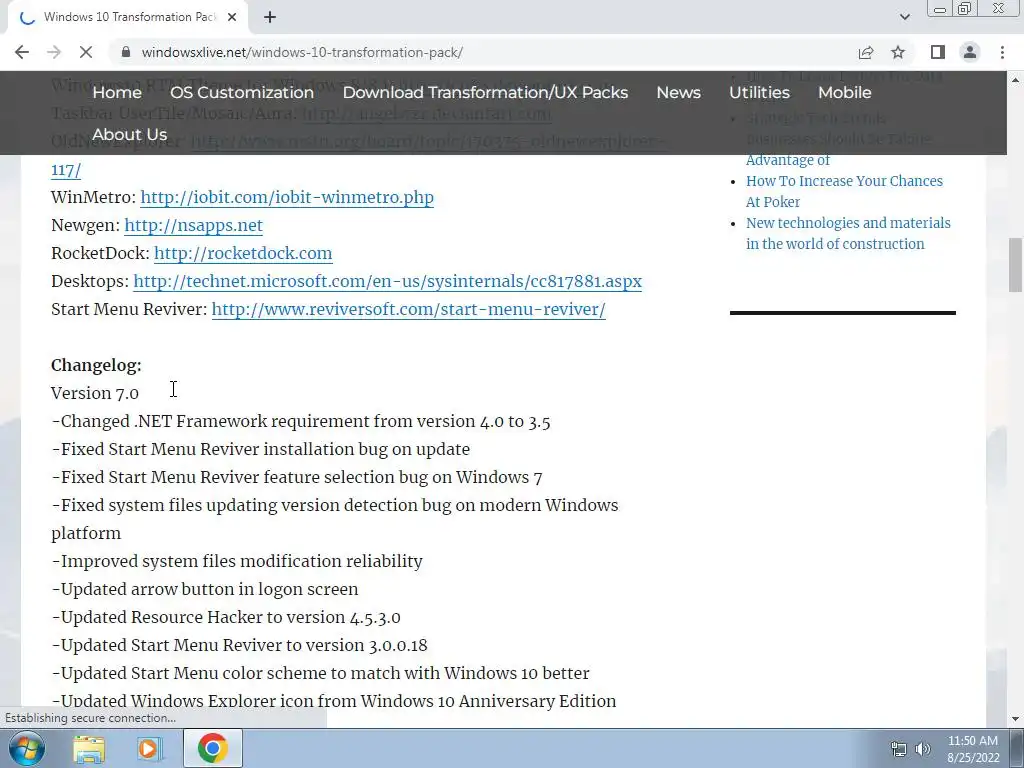Click Updated Resource Hacker to version 4.5.3.0

click(225, 617)
